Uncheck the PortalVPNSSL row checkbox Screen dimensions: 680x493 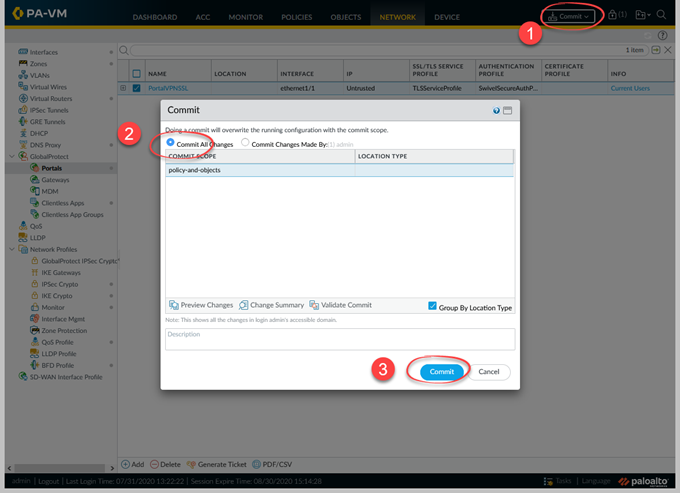(x=137, y=89)
